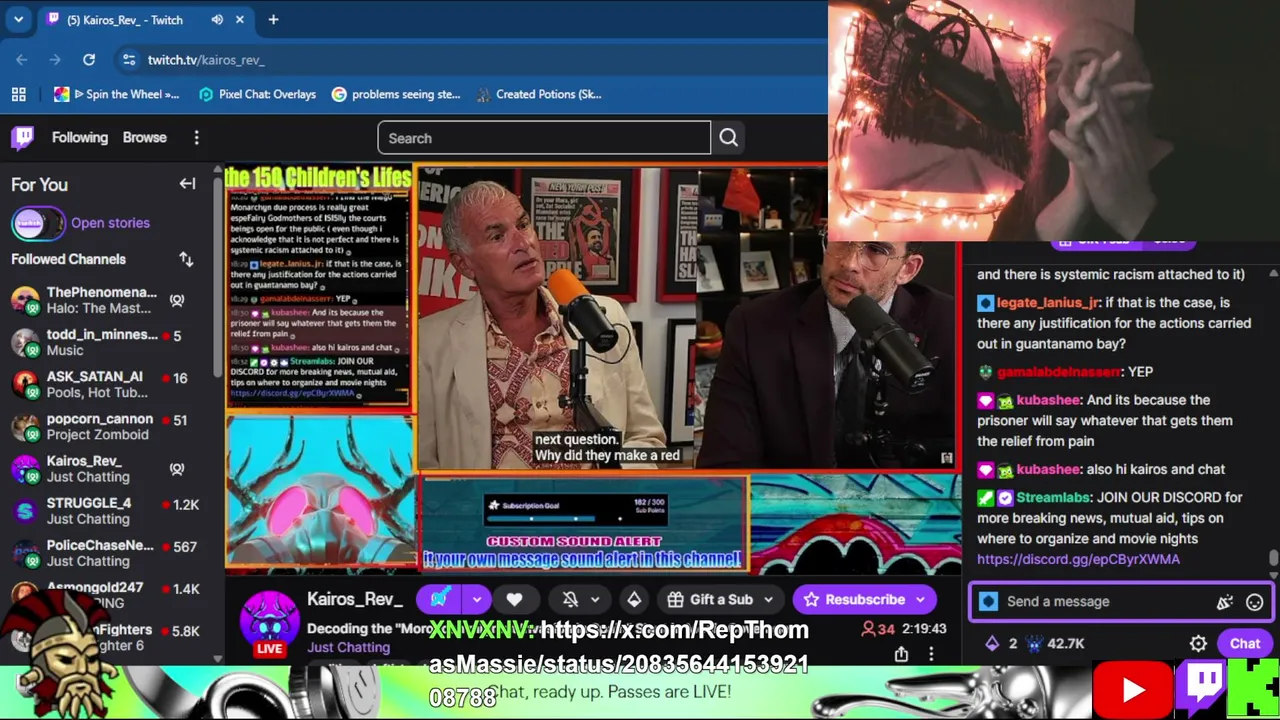The width and height of the screenshot is (1280, 720).
Task: Reload the current browser page
Action: pos(89,60)
